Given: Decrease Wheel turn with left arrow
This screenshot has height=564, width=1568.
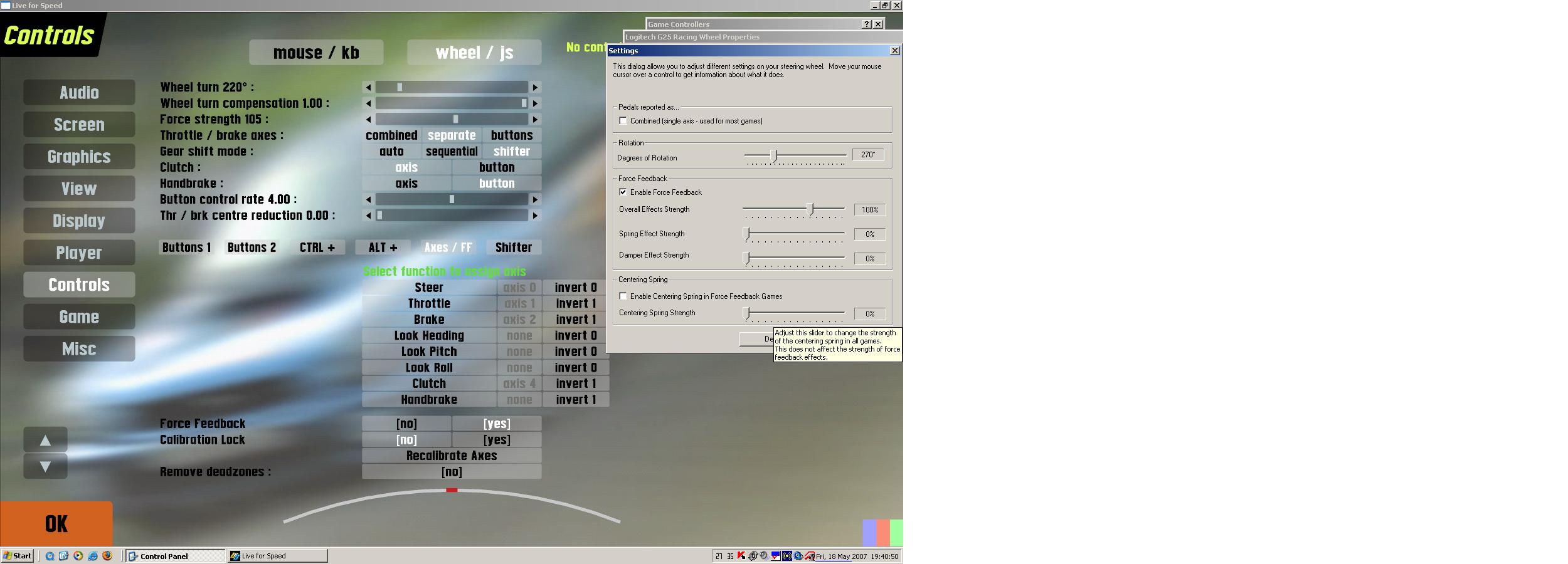Looking at the screenshot, I should pos(368,87).
